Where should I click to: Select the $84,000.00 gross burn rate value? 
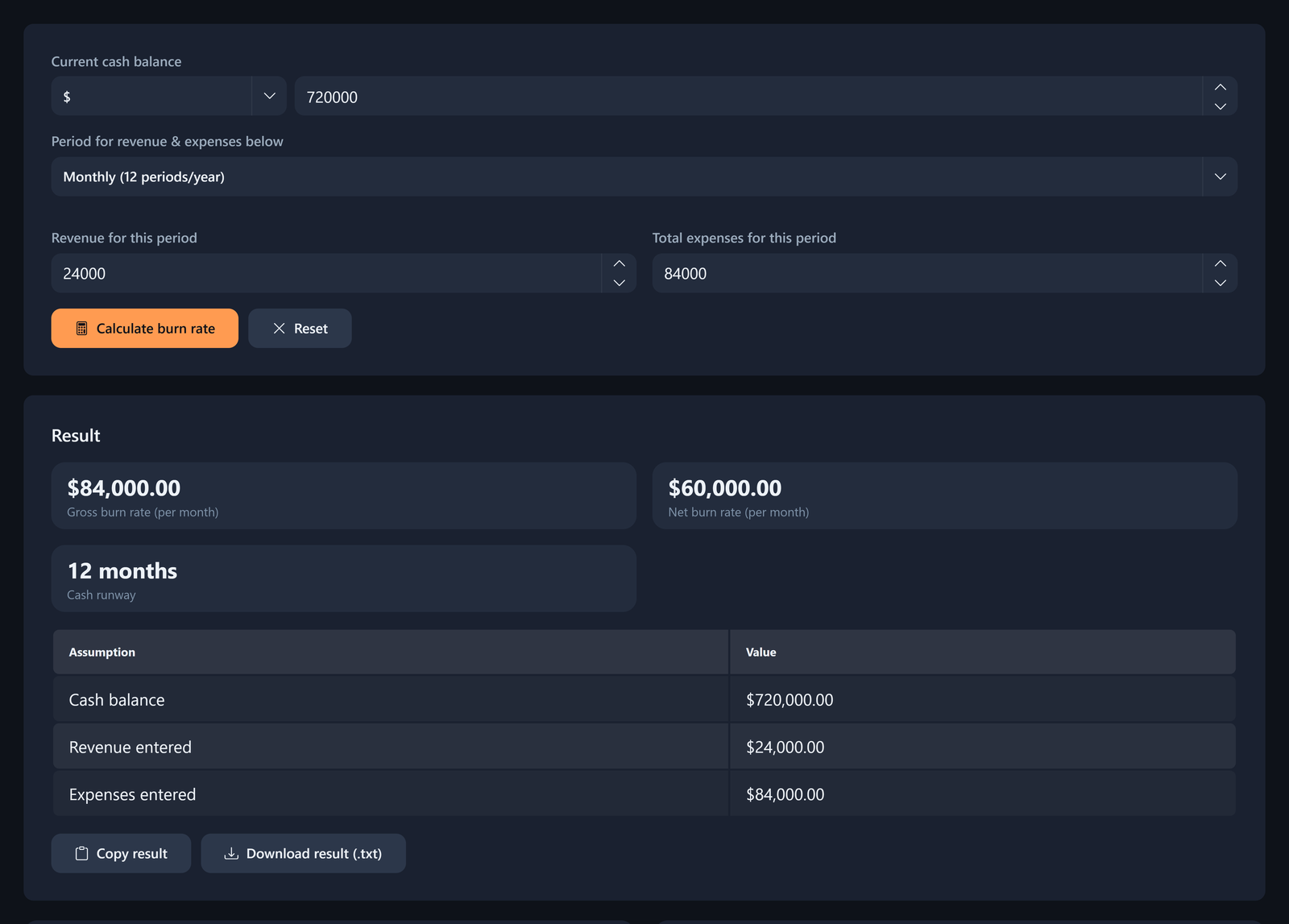point(124,487)
